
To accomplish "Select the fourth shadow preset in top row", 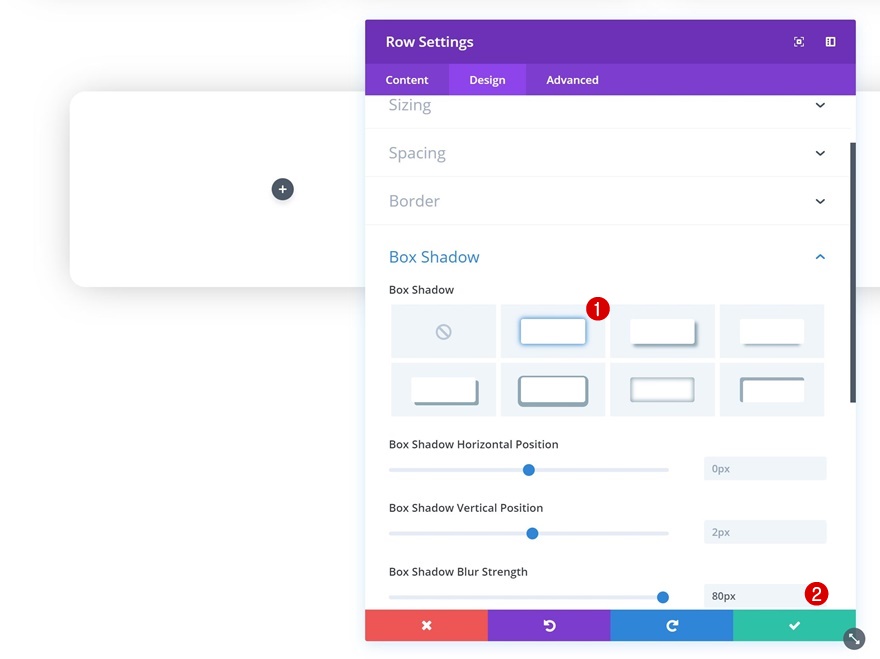I will pyautogui.click(x=771, y=331).
